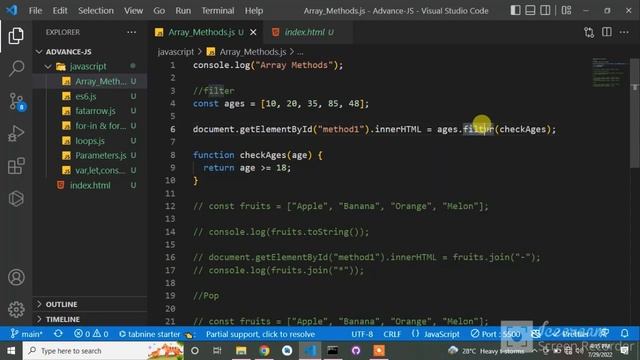
Task: Open the Search view in activity bar
Action: 16,68
